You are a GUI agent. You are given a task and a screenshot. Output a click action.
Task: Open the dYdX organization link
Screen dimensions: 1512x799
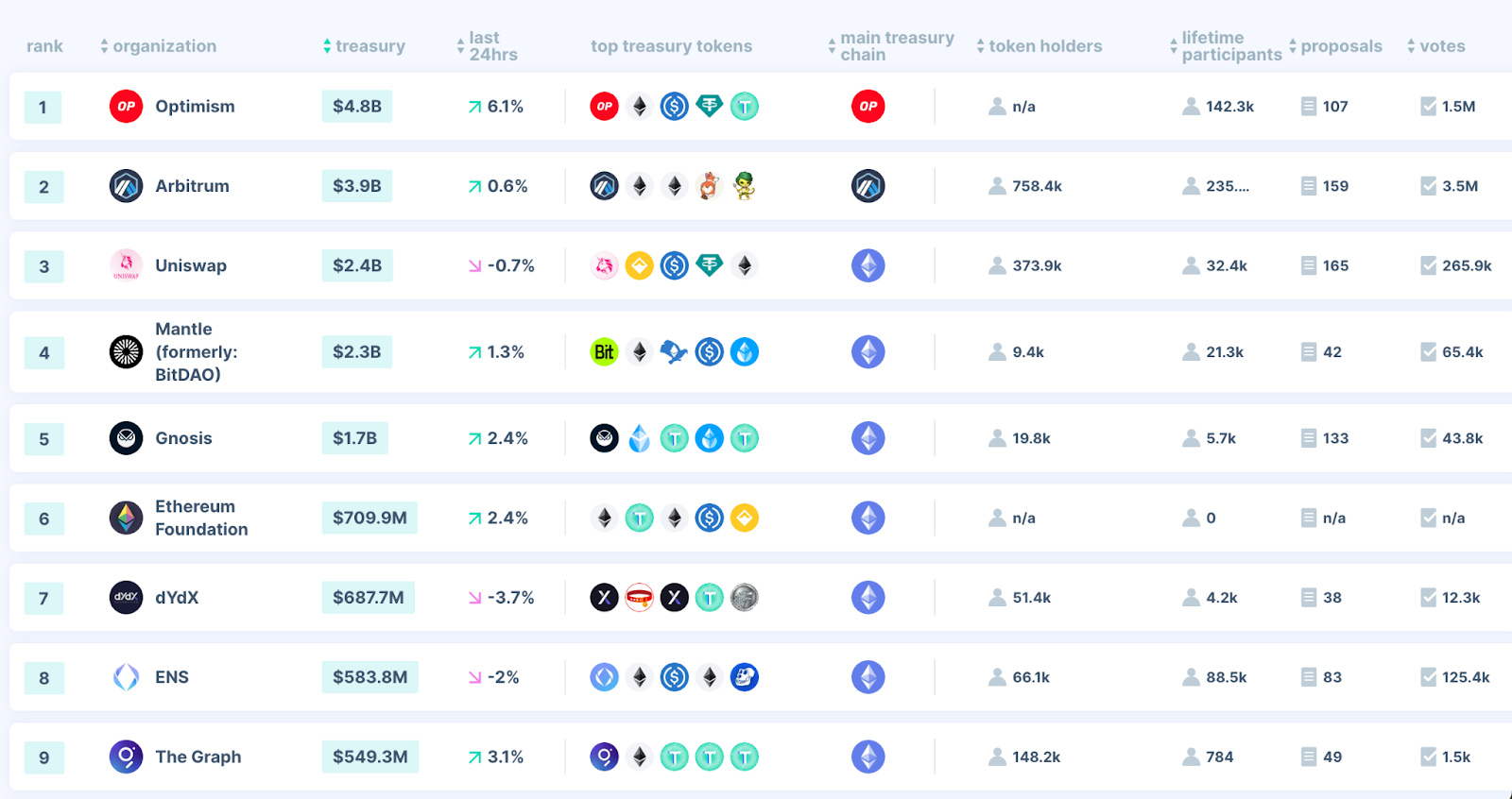click(177, 597)
